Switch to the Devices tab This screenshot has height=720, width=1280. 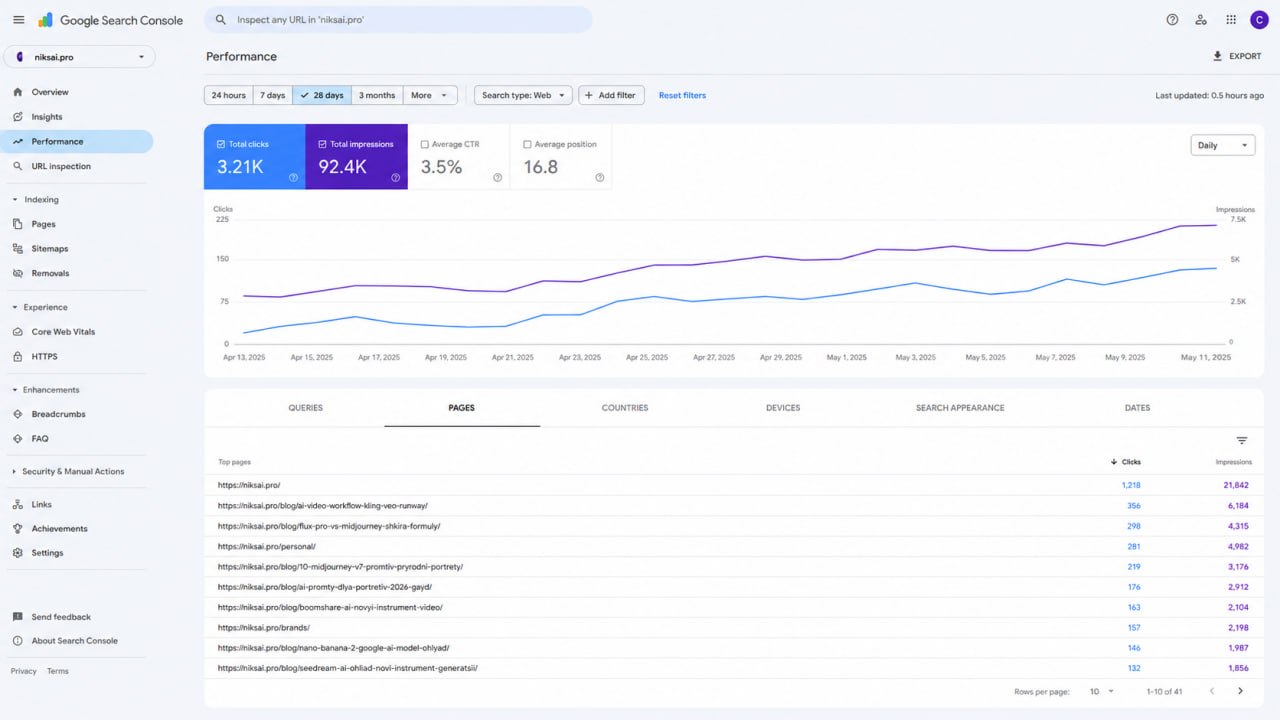[x=783, y=408]
